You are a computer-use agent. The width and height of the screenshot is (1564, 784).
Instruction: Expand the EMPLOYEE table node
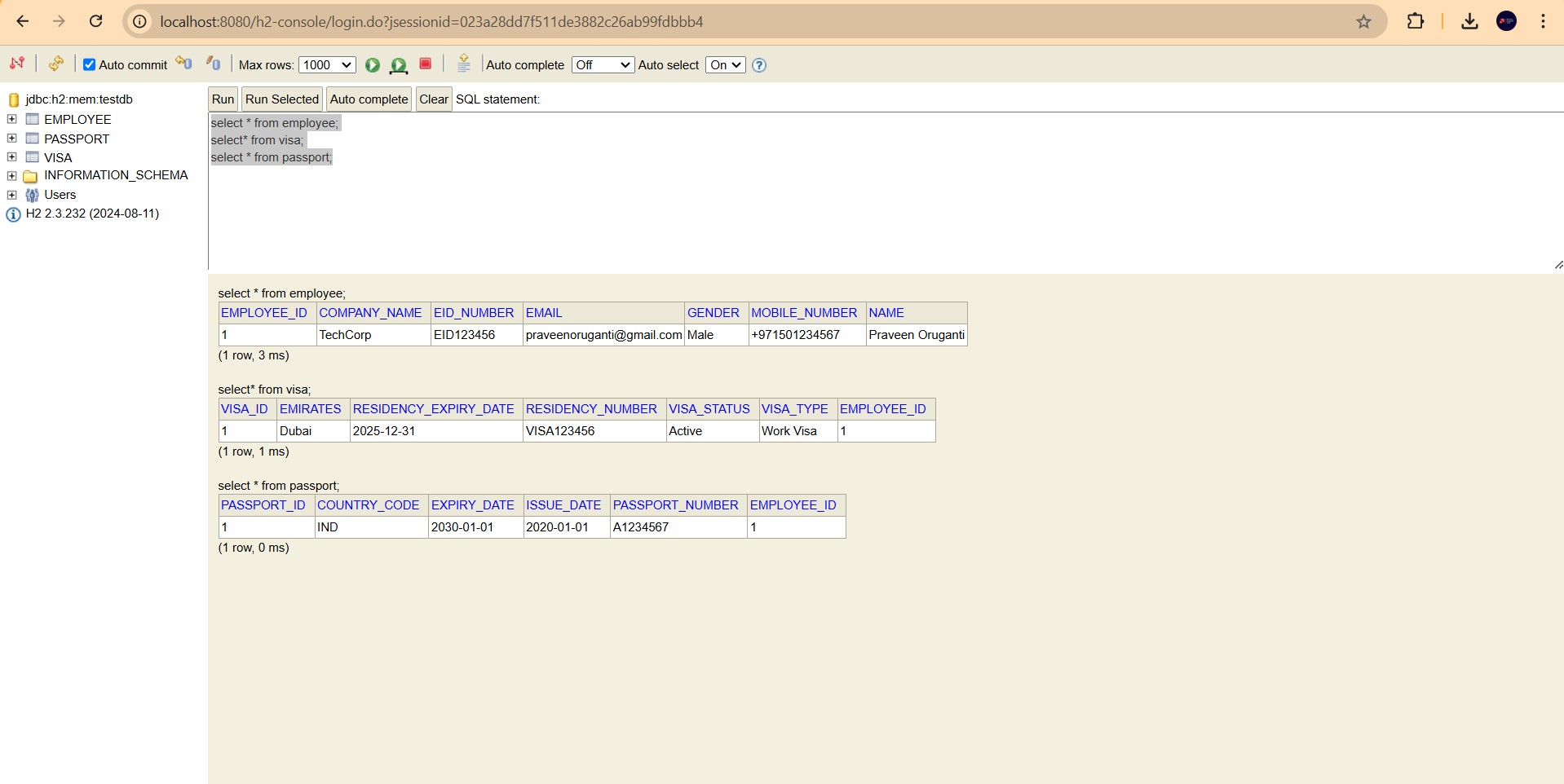tap(12, 119)
